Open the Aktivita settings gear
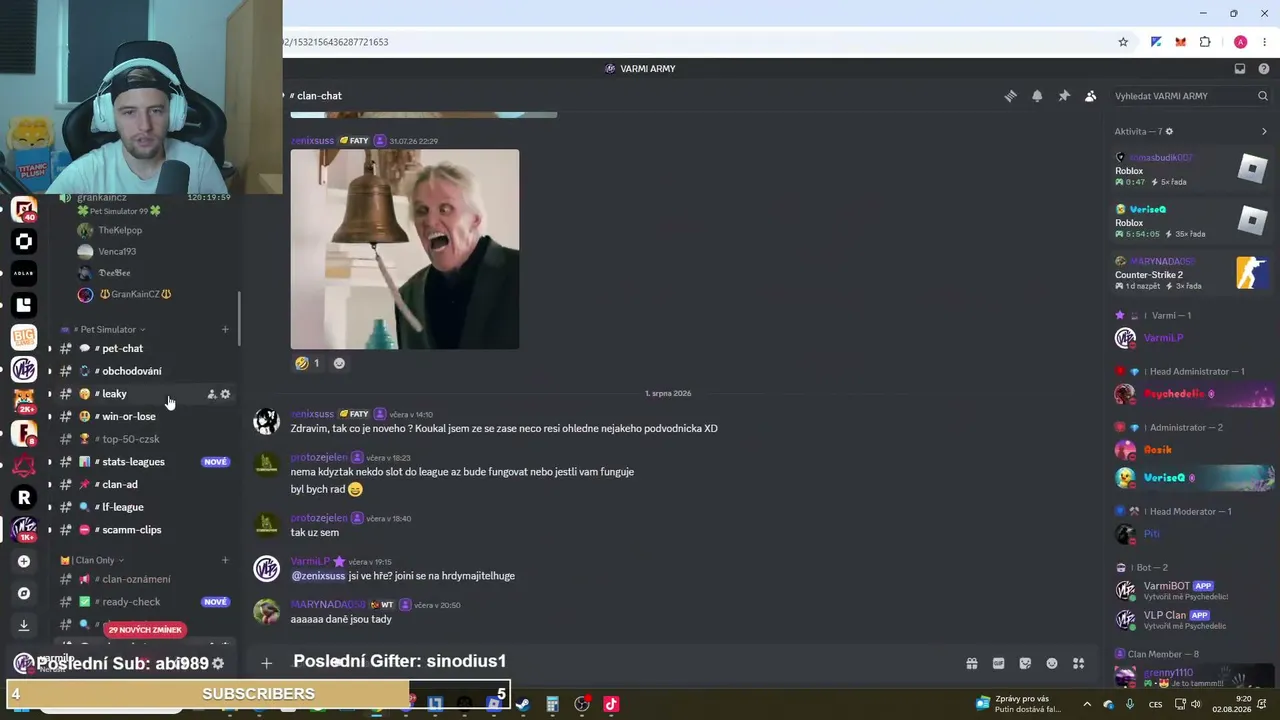The width and height of the screenshot is (1280, 720). [x=1169, y=131]
